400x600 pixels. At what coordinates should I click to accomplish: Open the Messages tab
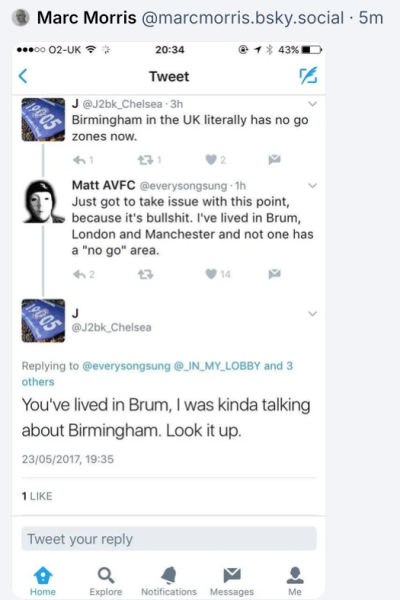click(x=232, y=581)
